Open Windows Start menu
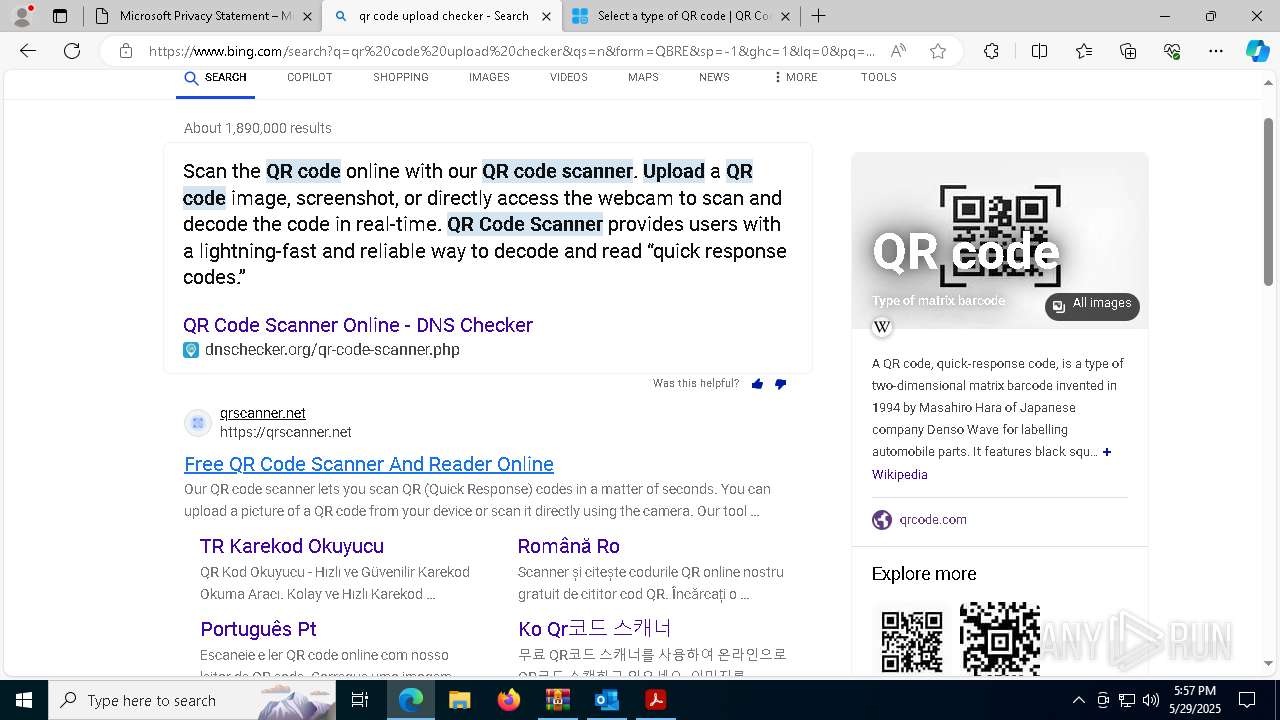Image resolution: width=1280 pixels, height=720 pixels. [x=24, y=700]
